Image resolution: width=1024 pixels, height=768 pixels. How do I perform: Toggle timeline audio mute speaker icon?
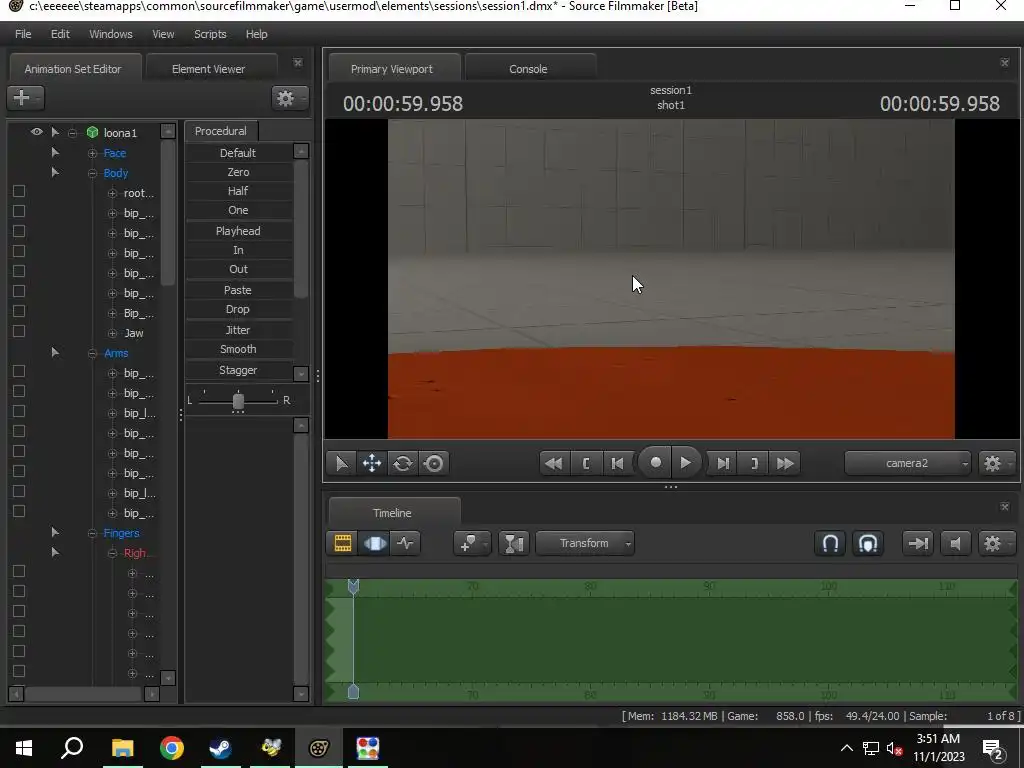tap(955, 543)
